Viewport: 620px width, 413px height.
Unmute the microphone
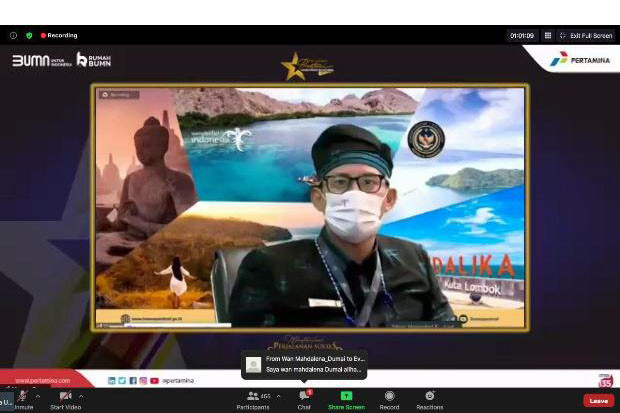click(x=23, y=400)
